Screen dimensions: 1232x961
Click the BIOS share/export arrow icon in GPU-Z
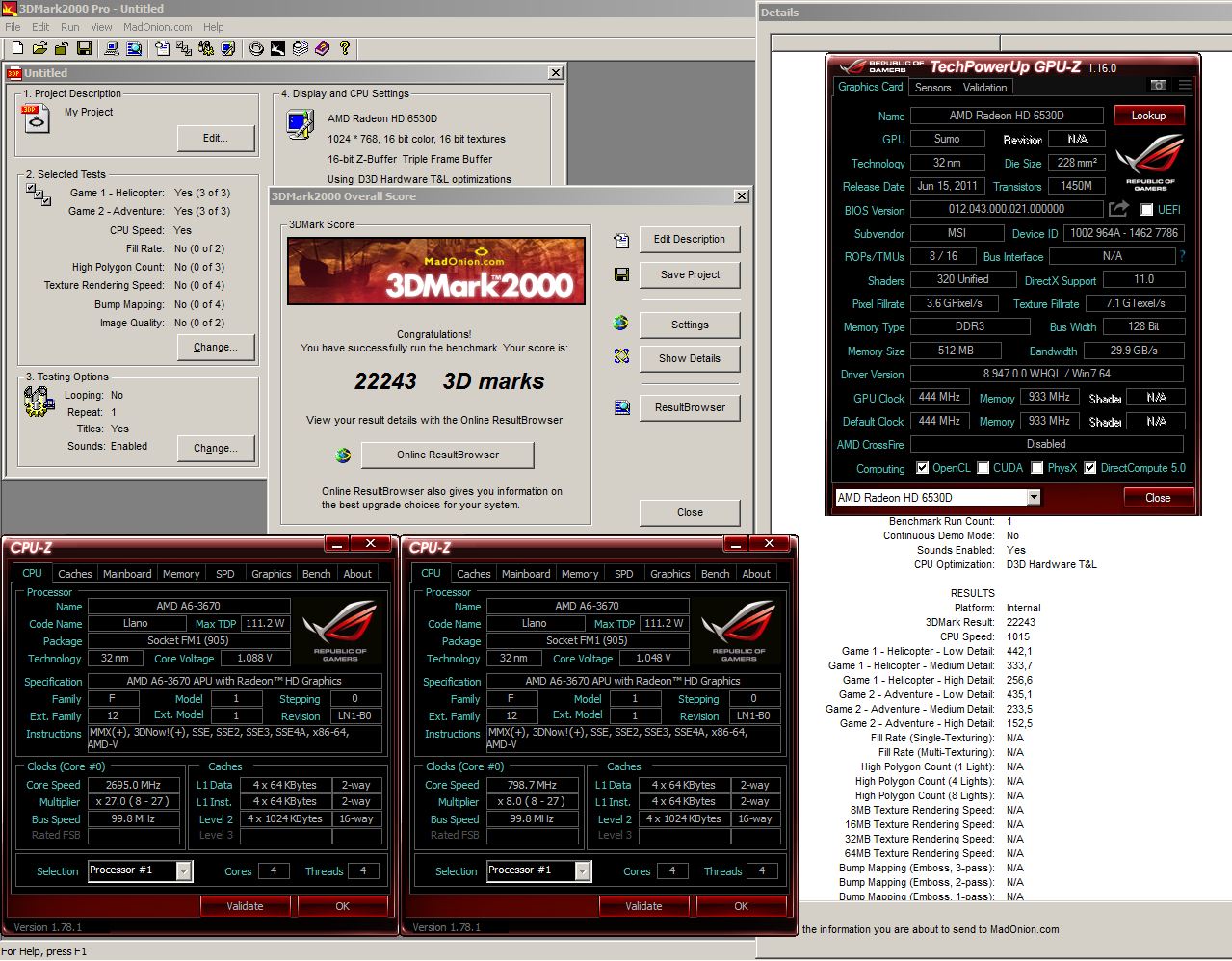pyautogui.click(x=1118, y=209)
